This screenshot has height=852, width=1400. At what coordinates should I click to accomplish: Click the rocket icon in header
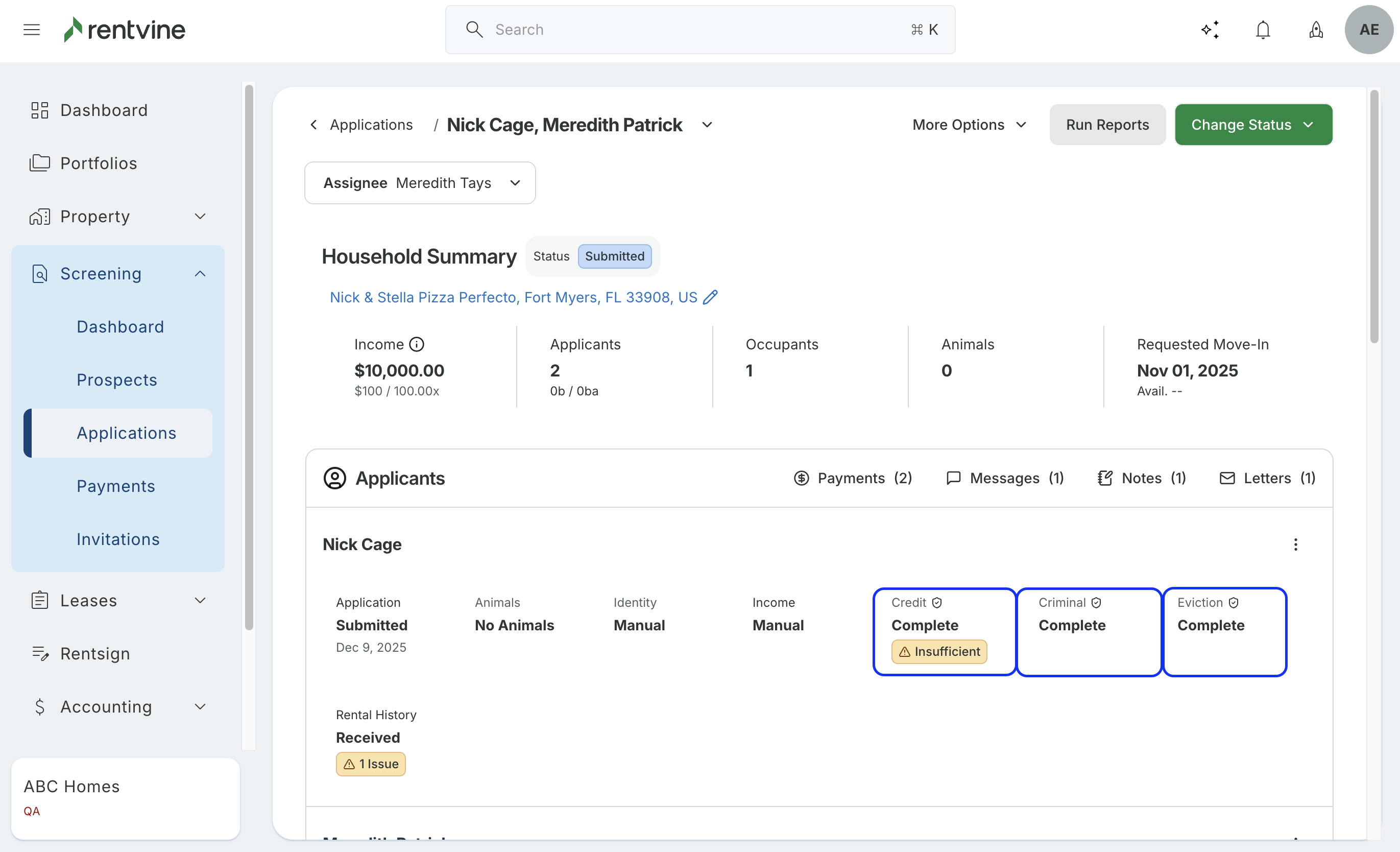point(1316,30)
